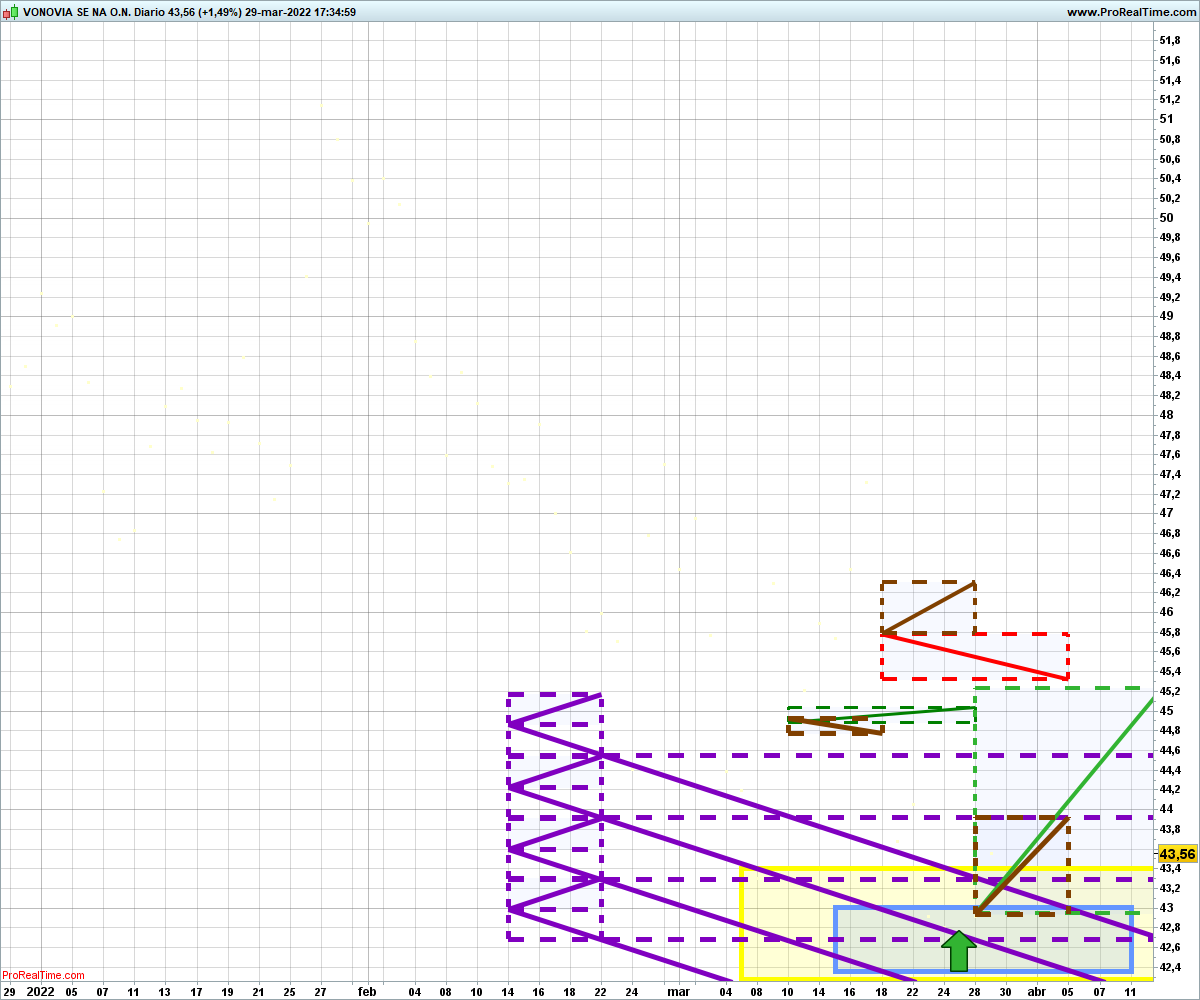Click the yellow 43,56 current price label
1200x1000 pixels.
1177,854
